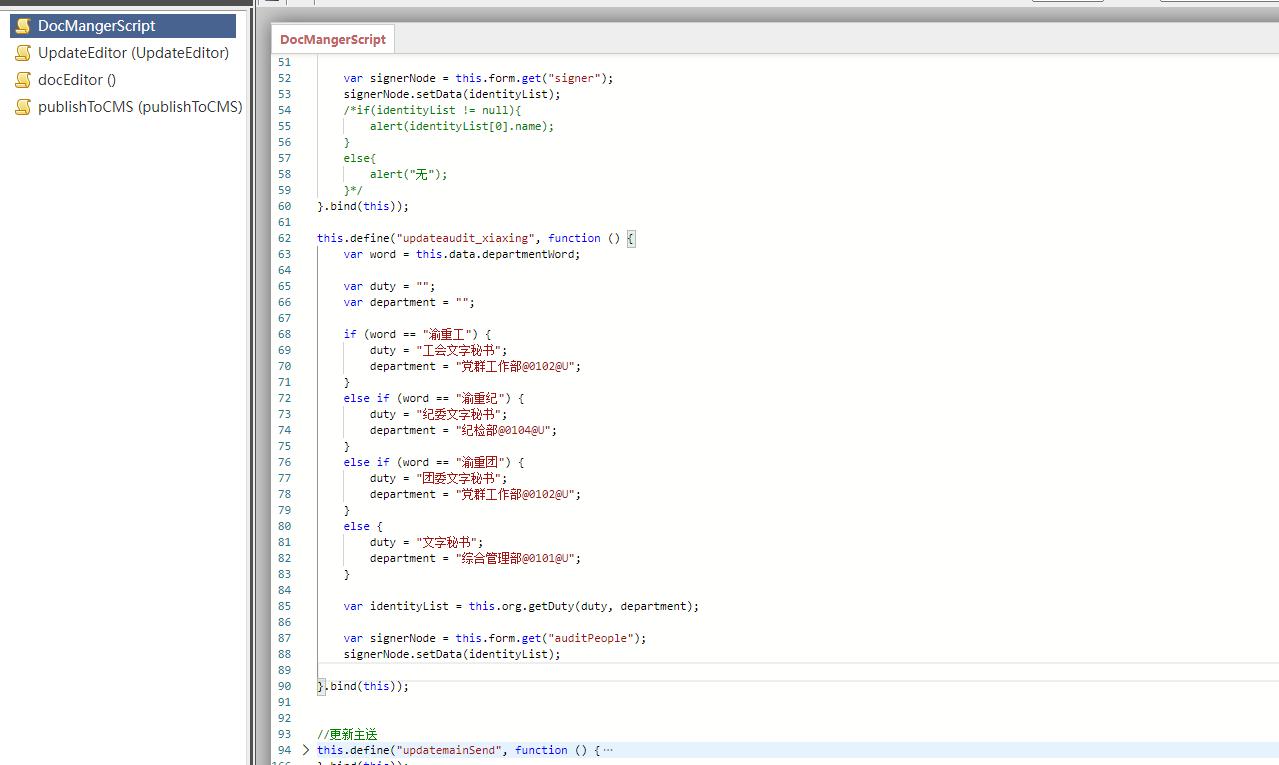This screenshot has width=1279, height=765.
Task: Open the docEditor () script
Action: (77, 80)
